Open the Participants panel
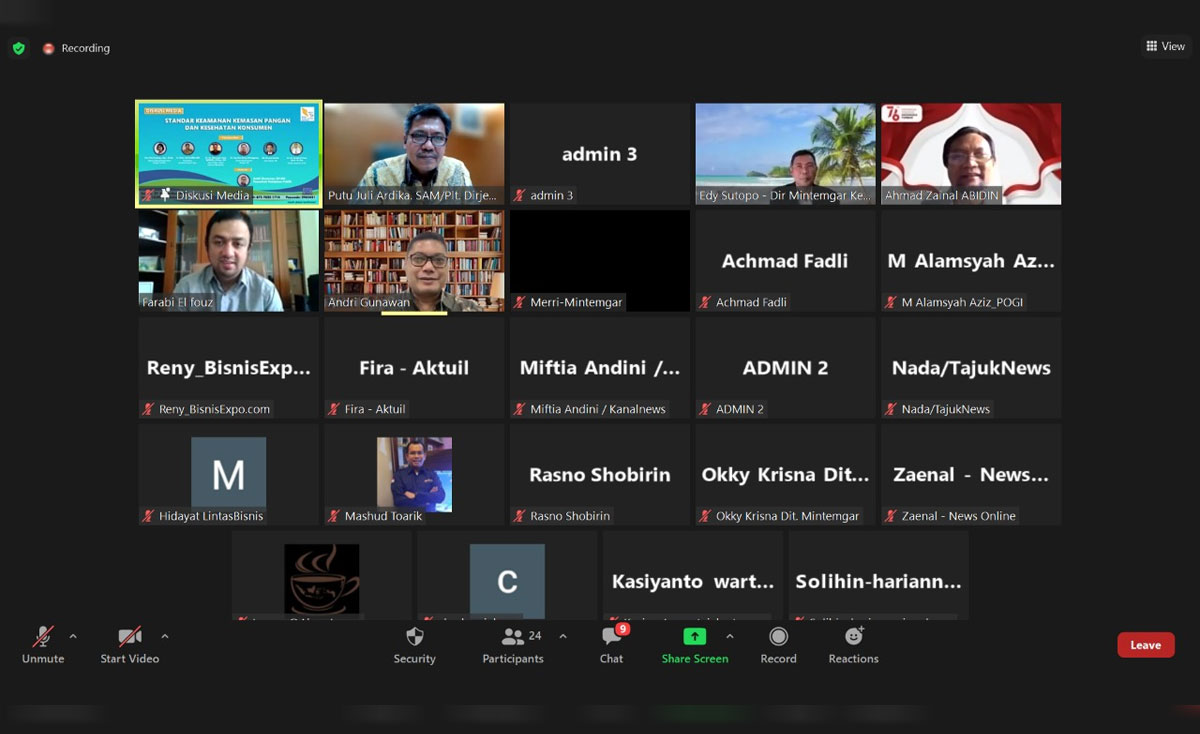The image size is (1200, 734). 513,637
